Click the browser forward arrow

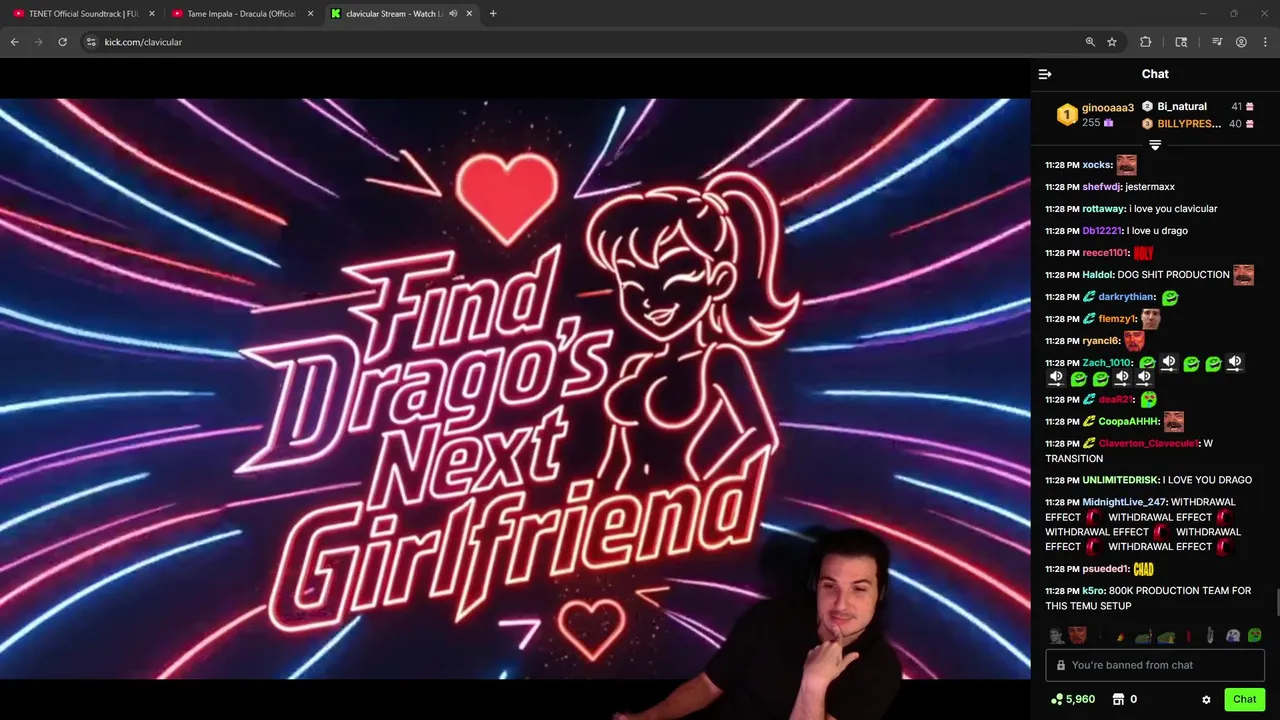click(x=38, y=42)
